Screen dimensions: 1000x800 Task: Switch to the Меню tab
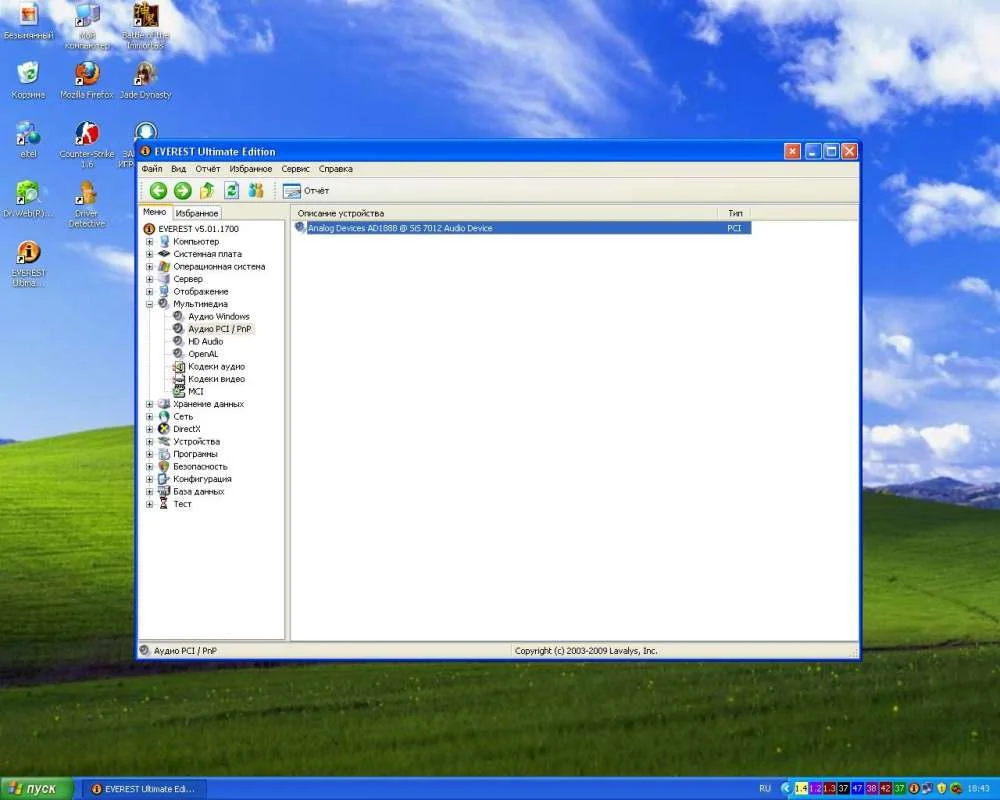[x=154, y=212]
